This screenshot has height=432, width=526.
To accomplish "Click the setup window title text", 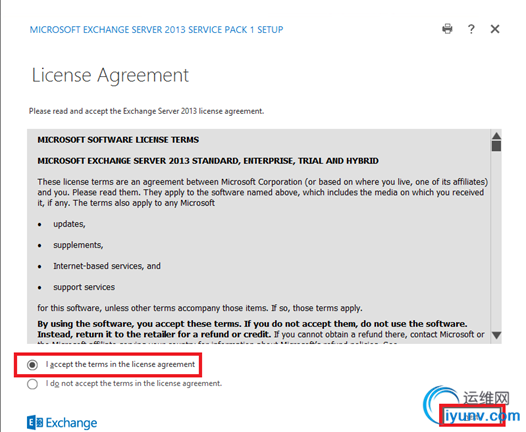I will (156, 30).
